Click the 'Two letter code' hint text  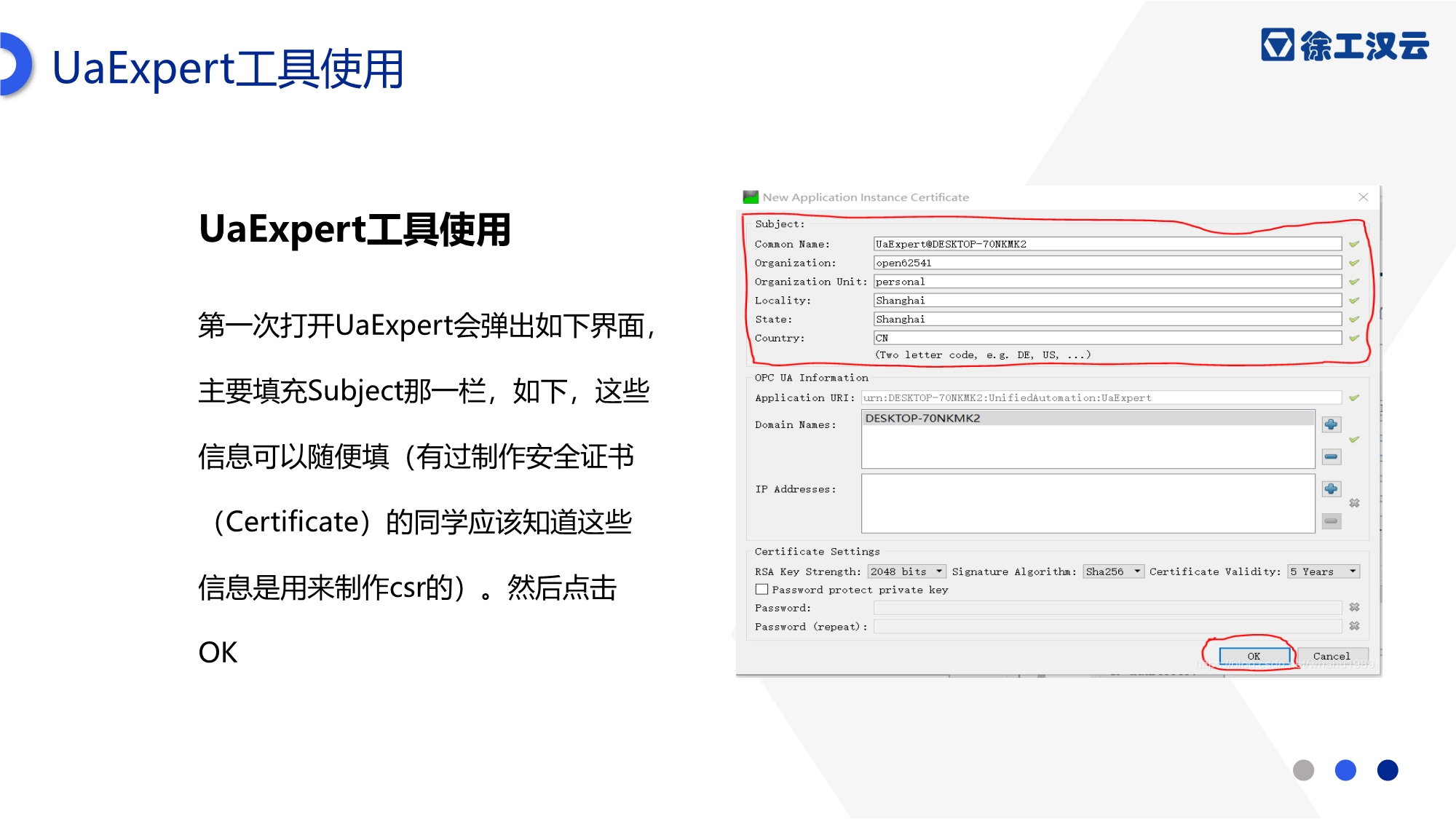tap(983, 355)
